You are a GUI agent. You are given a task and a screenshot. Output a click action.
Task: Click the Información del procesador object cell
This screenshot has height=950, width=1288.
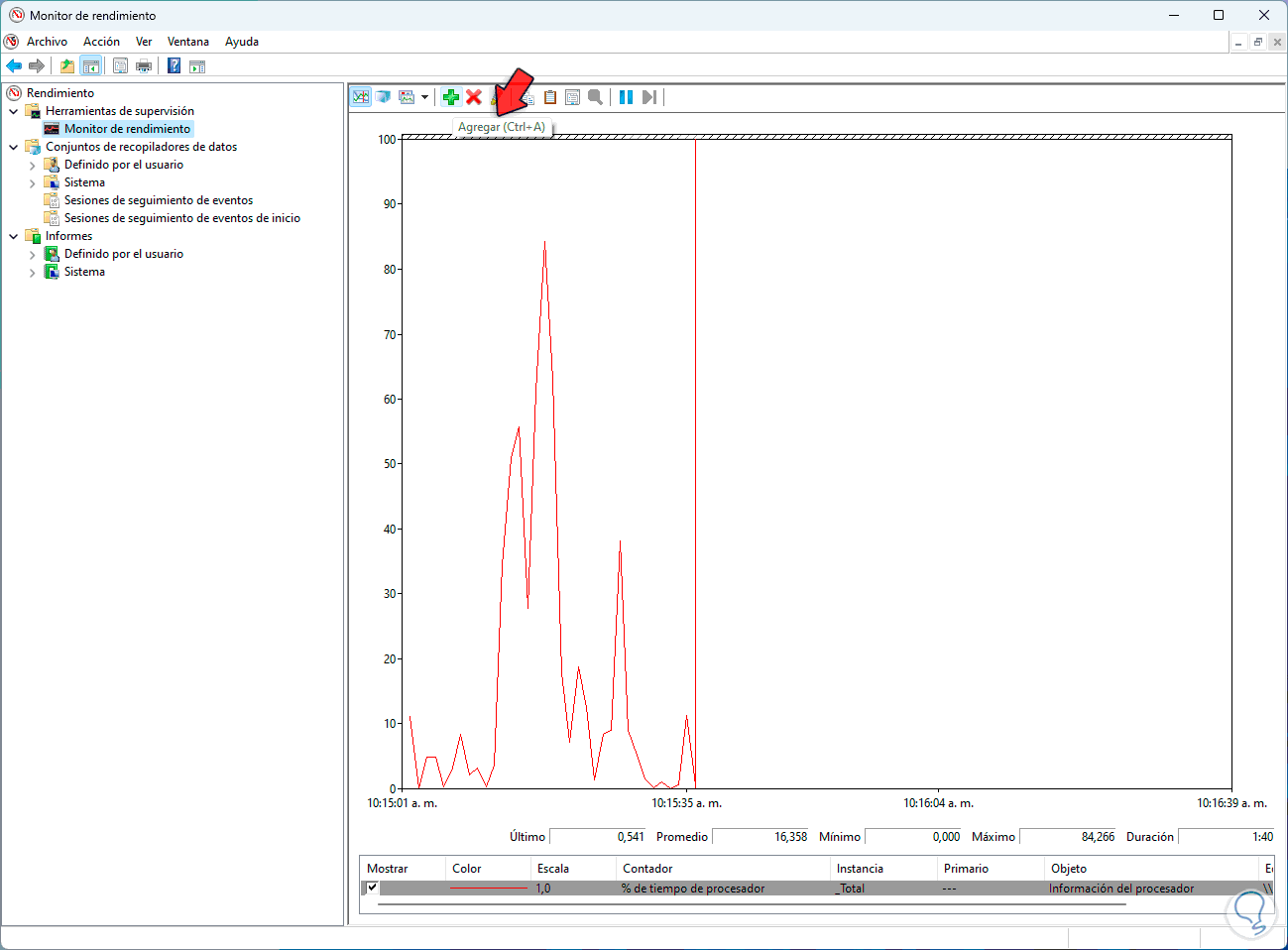coord(1121,889)
